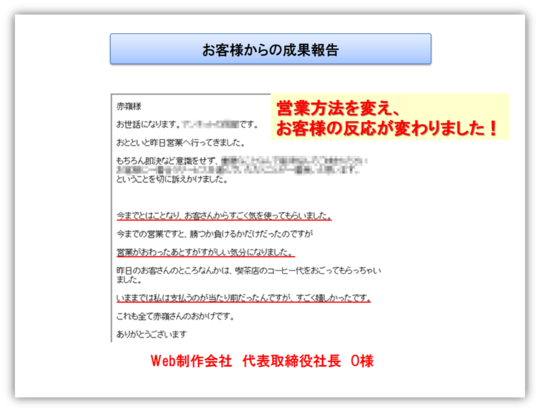This screenshot has height=412, width=540.
Task: Click underlined 営業がおわったあとすがすがしい気分 sentence
Action: tap(205, 252)
